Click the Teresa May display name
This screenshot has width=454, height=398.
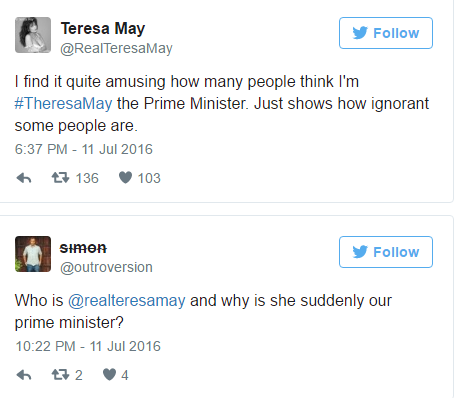[103, 29]
